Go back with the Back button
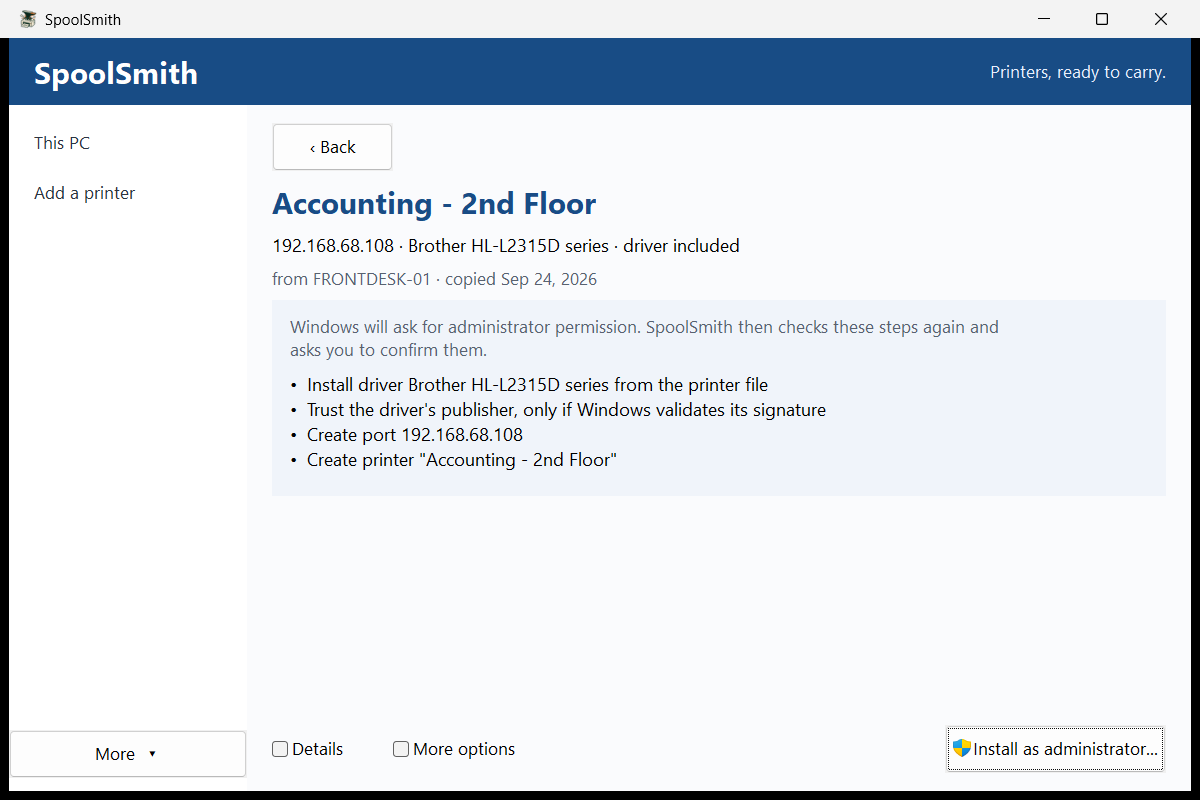This screenshot has width=1200, height=800. point(332,147)
